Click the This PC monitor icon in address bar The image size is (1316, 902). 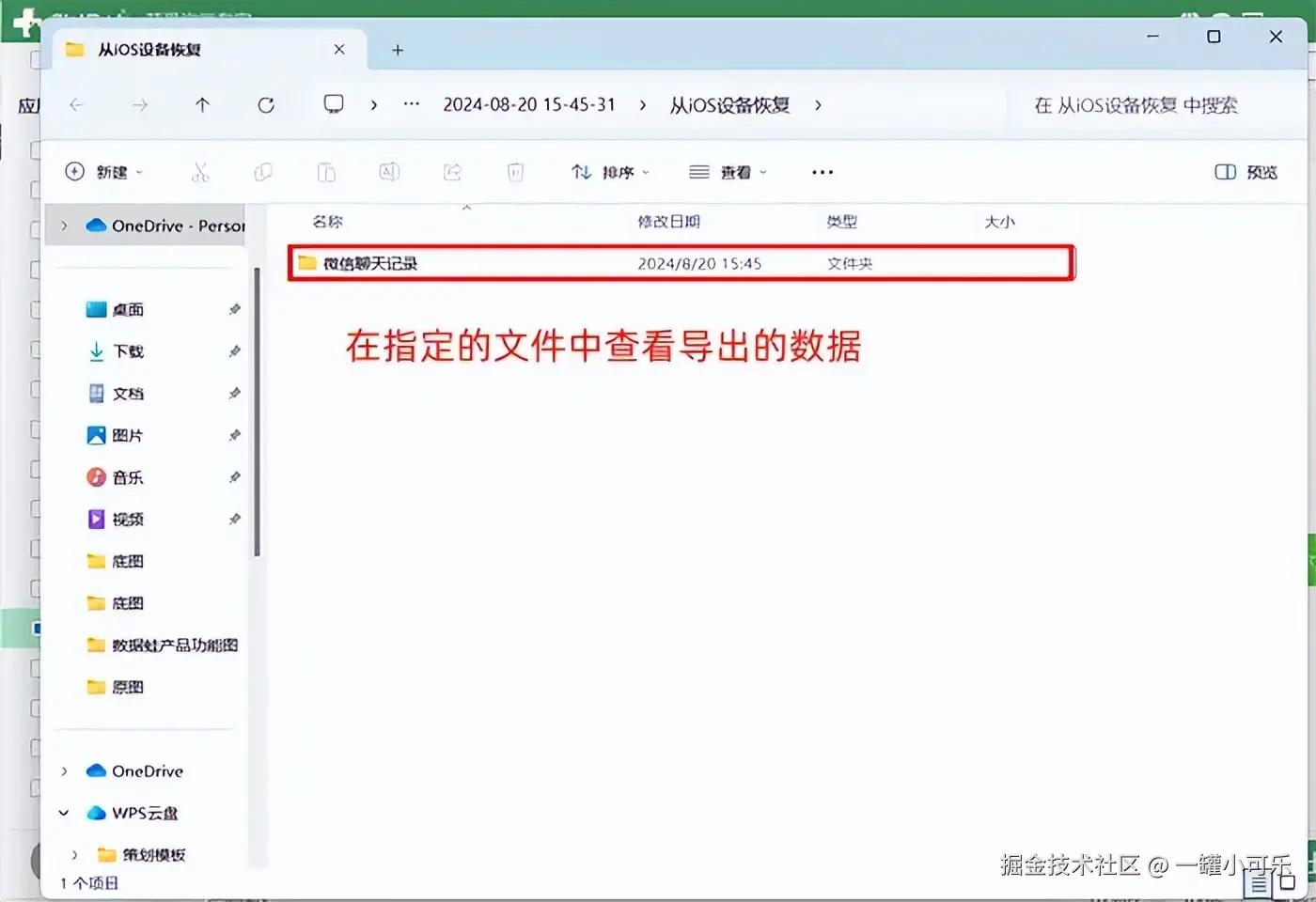tap(334, 104)
